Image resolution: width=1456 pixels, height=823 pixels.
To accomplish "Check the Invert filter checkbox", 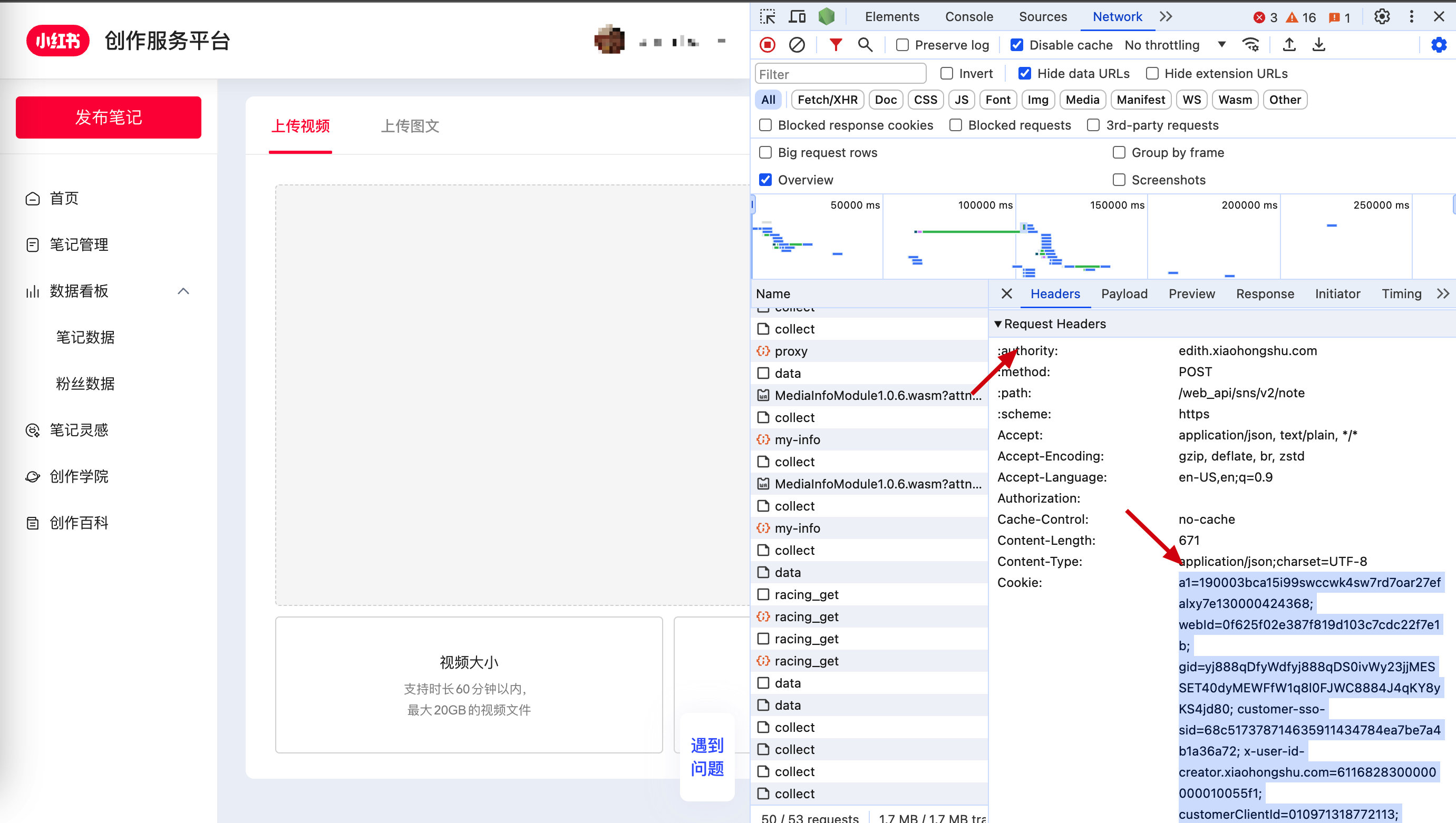I will coord(947,73).
